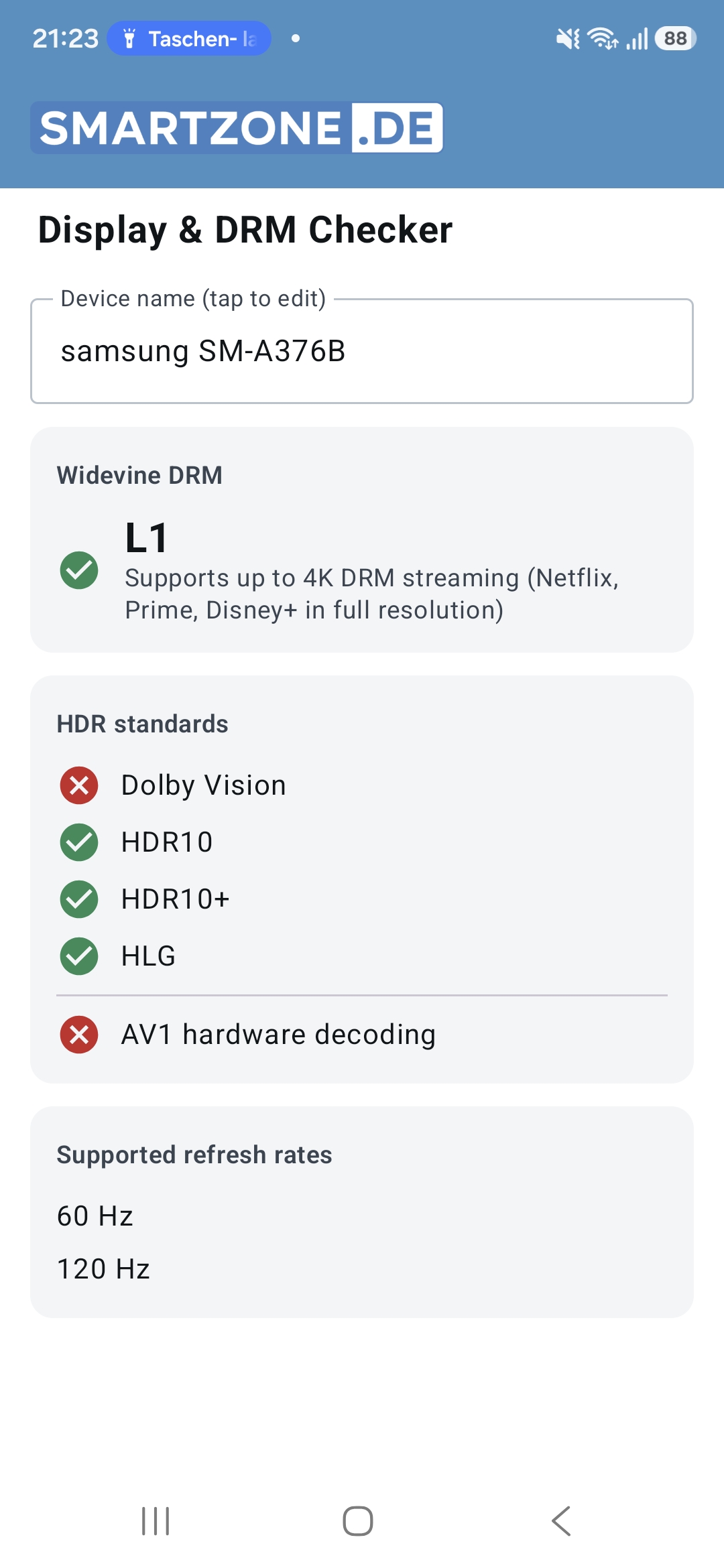The width and height of the screenshot is (724, 1568).
Task: Tap the green check beside HDR10
Action: [x=79, y=842]
